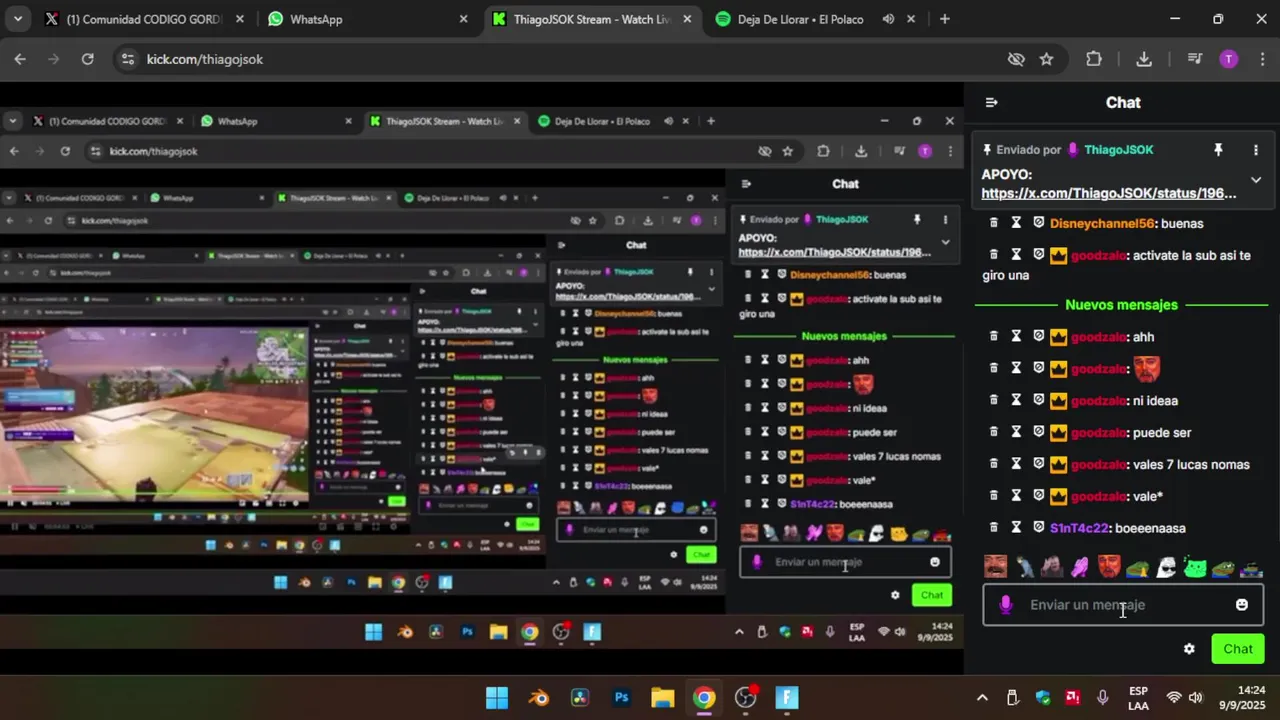View site information icon in the address bar
Screen dimensions: 1280x720
tap(127, 59)
